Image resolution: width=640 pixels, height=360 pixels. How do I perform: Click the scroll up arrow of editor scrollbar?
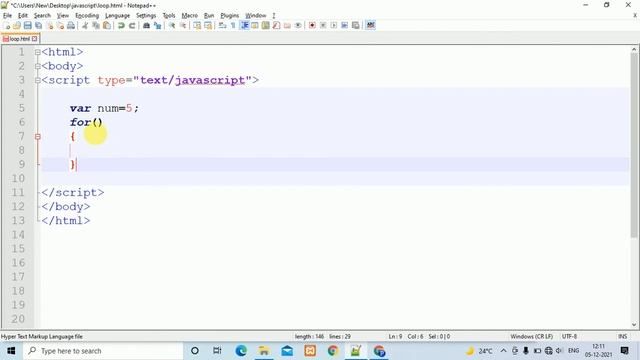(634, 49)
